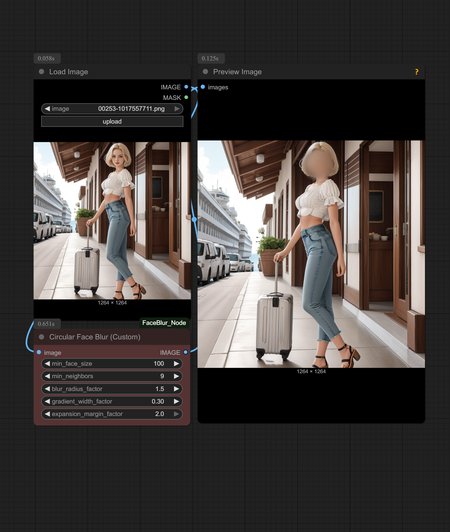The image size is (450, 532).
Task: Click the FaceBlur_Node badge label
Action: coord(164,323)
